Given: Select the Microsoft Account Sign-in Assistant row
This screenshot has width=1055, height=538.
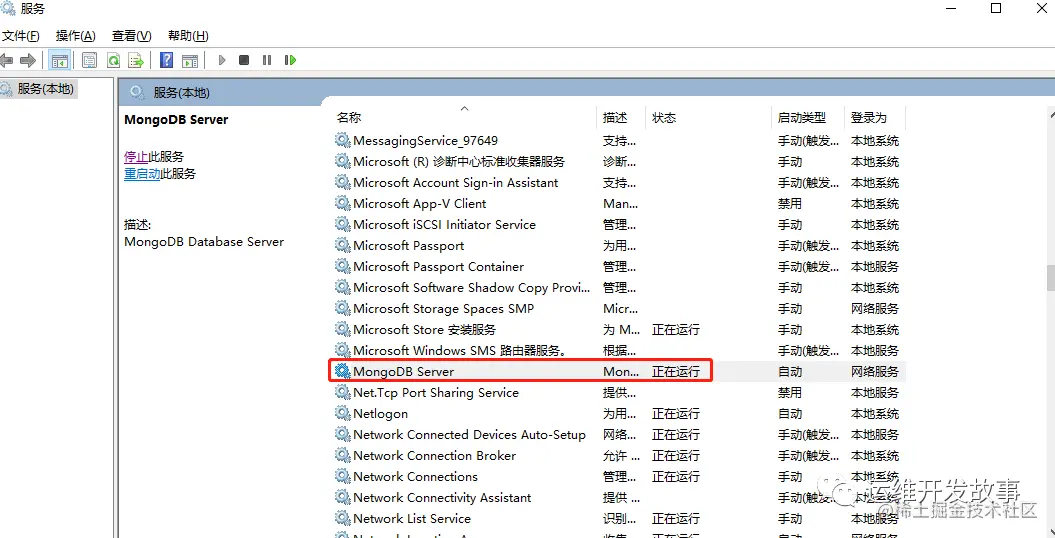Looking at the screenshot, I should click(620, 183).
